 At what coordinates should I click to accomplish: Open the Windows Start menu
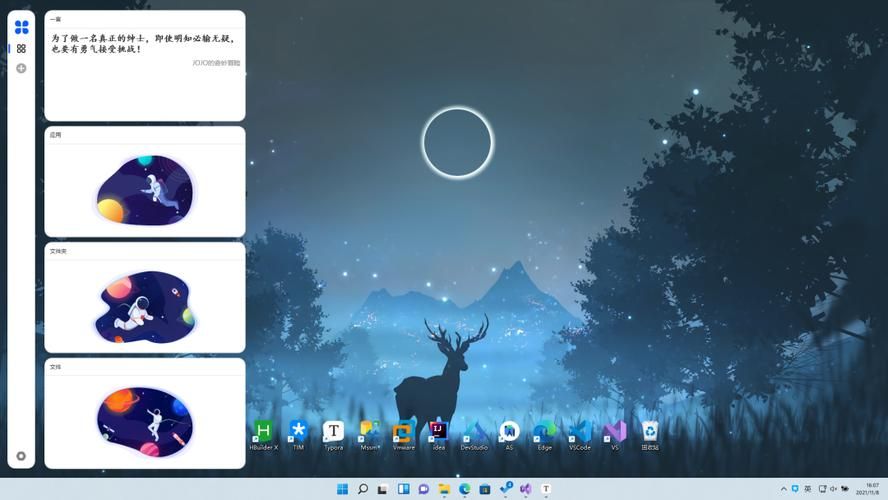point(343,489)
